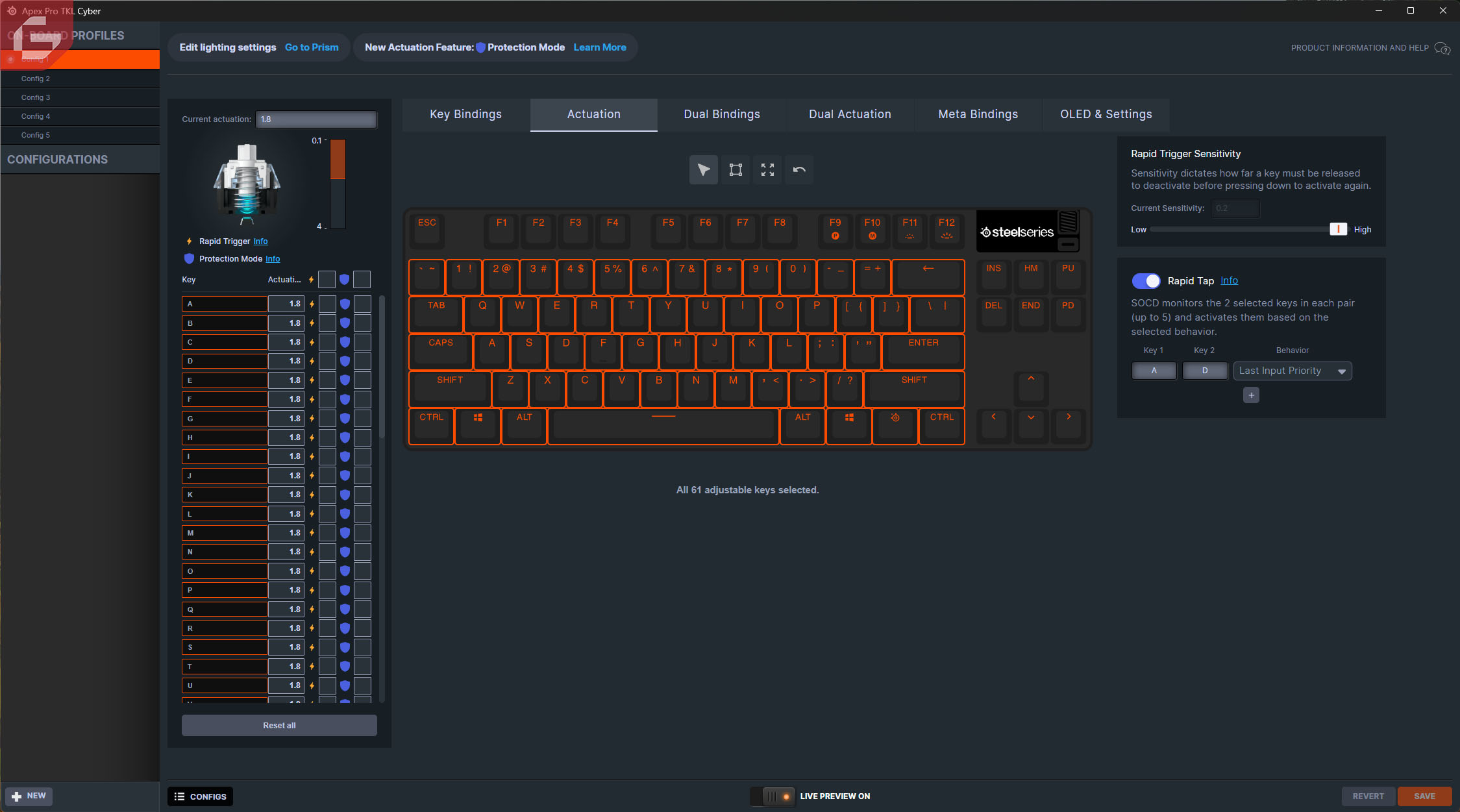Open the Configs list button
Viewport: 1460px width, 812px height.
[x=201, y=796]
